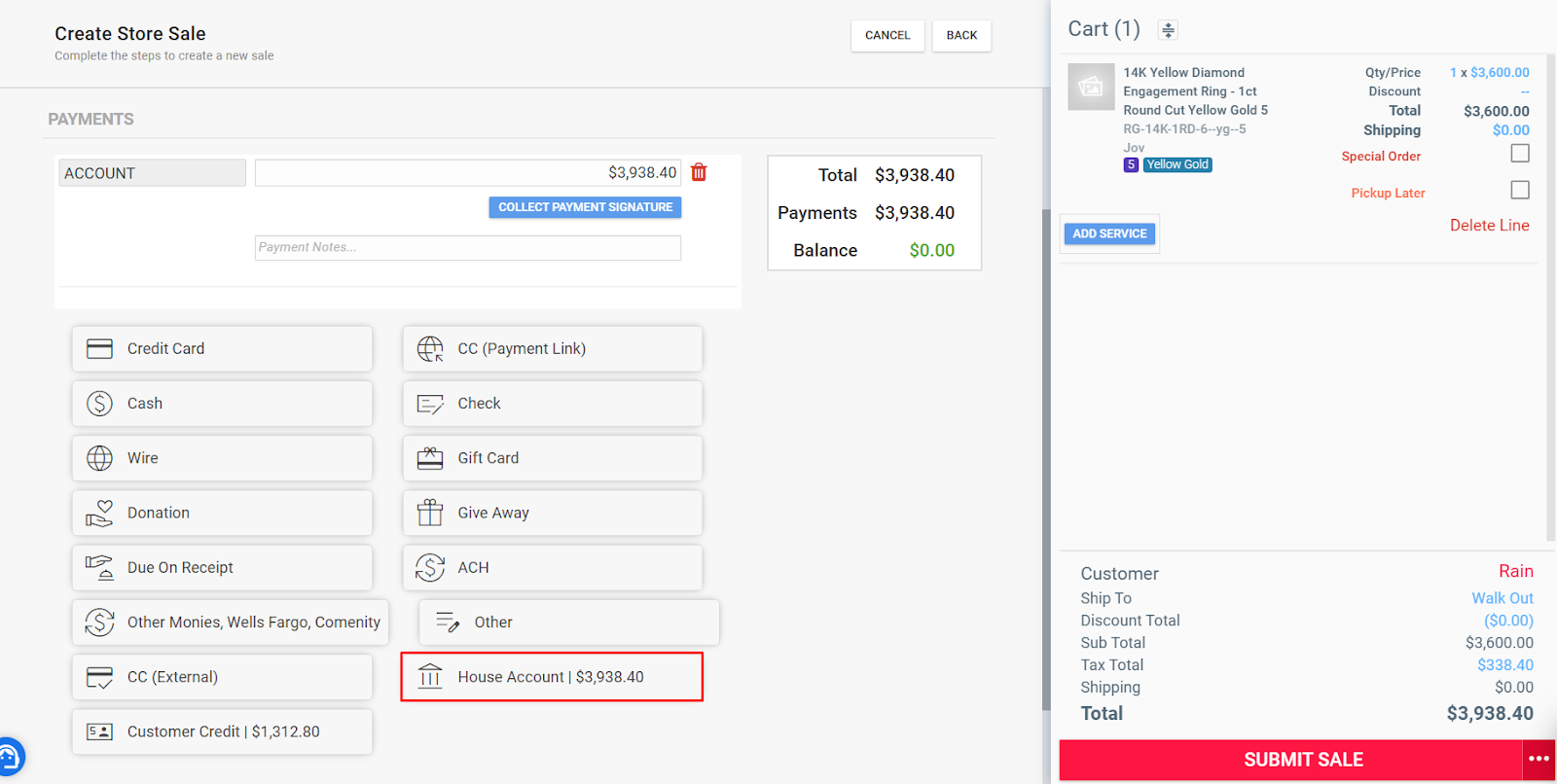This screenshot has width=1557, height=784.
Task: Click the Add Service button
Action: [x=1109, y=233]
